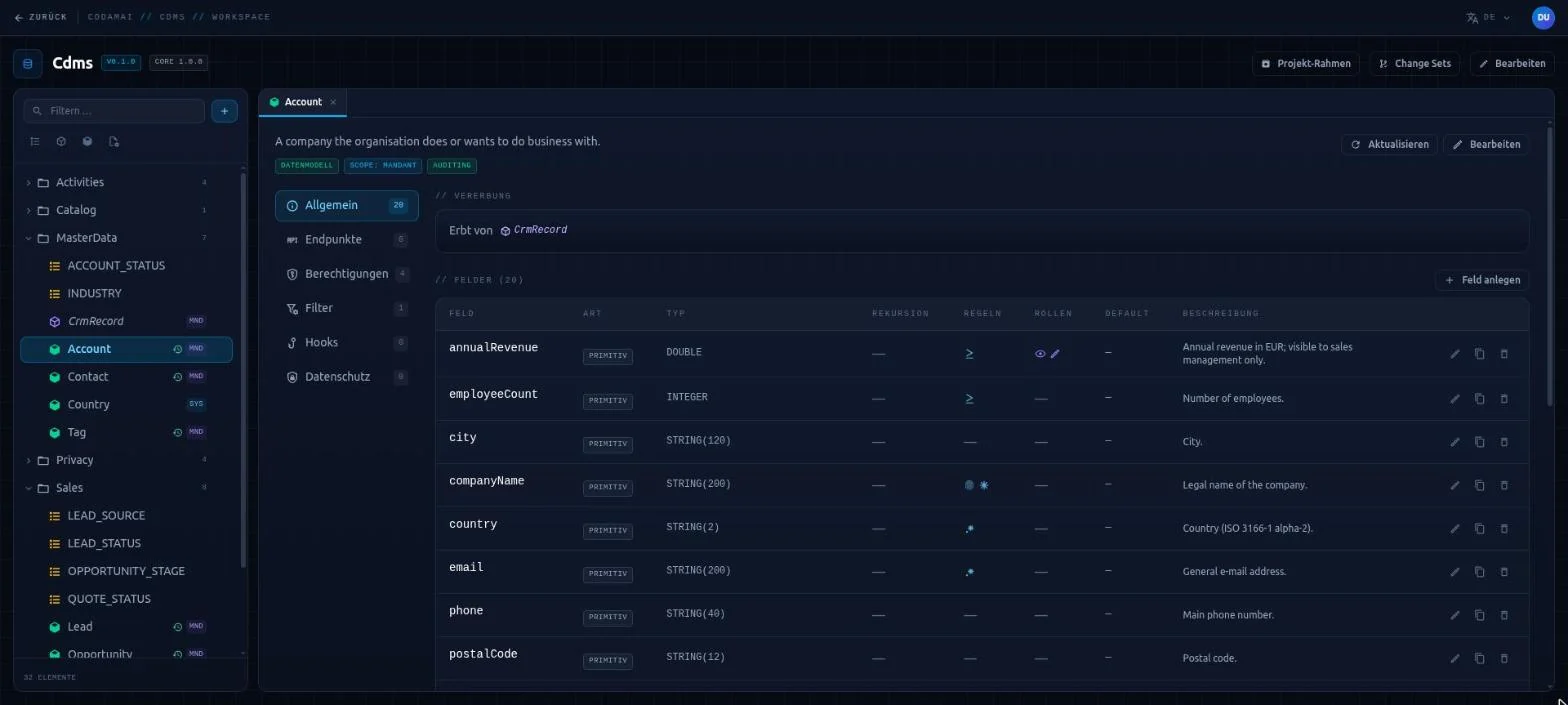This screenshot has width=1568, height=705.
Task: Copy the employeeCount field
Action: tap(1479, 399)
